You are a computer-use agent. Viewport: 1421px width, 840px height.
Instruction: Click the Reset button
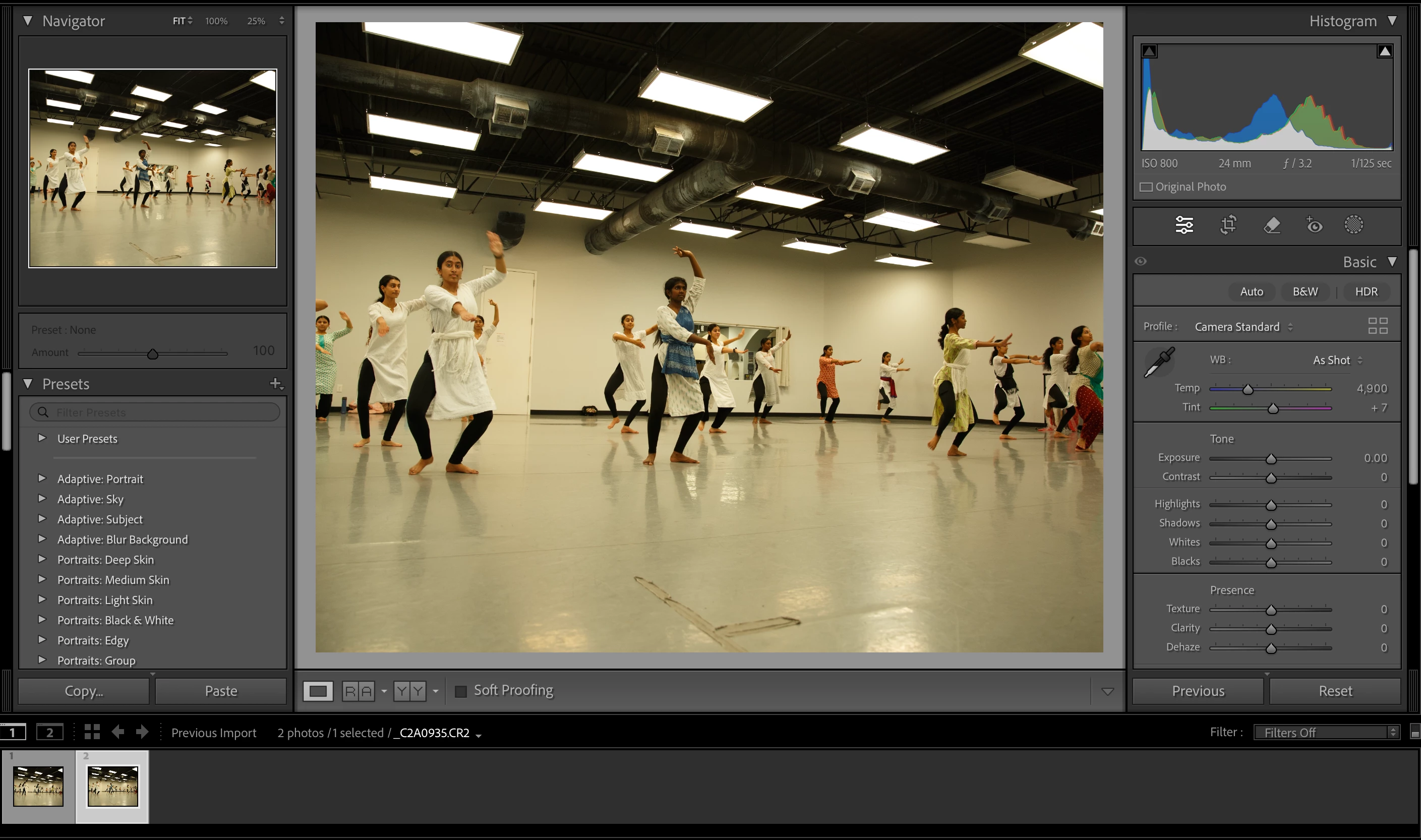pyautogui.click(x=1335, y=691)
